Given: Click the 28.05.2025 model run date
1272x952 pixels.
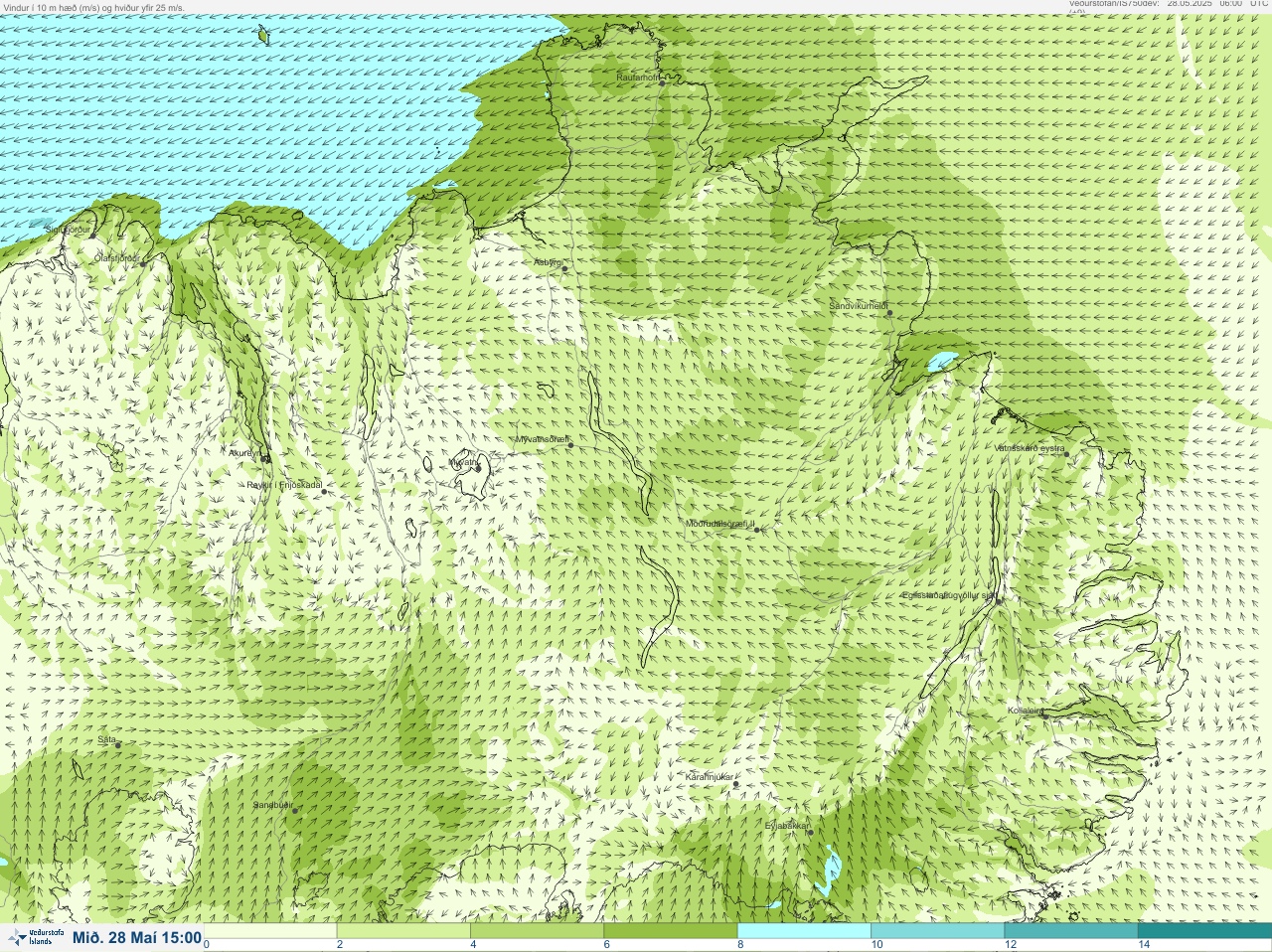Looking at the screenshot, I should point(1190,4).
